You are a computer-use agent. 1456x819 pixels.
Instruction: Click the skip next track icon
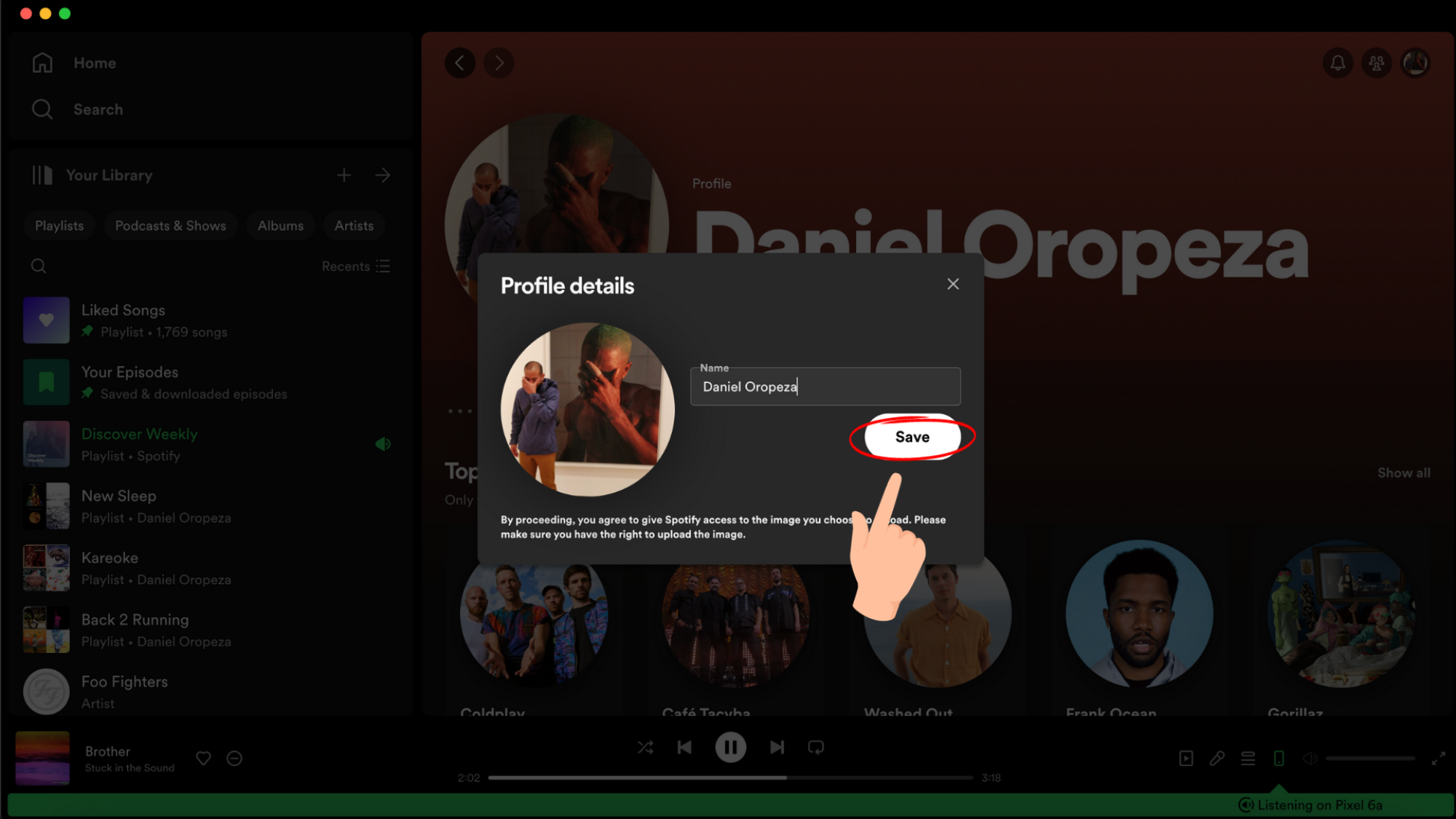pos(777,748)
